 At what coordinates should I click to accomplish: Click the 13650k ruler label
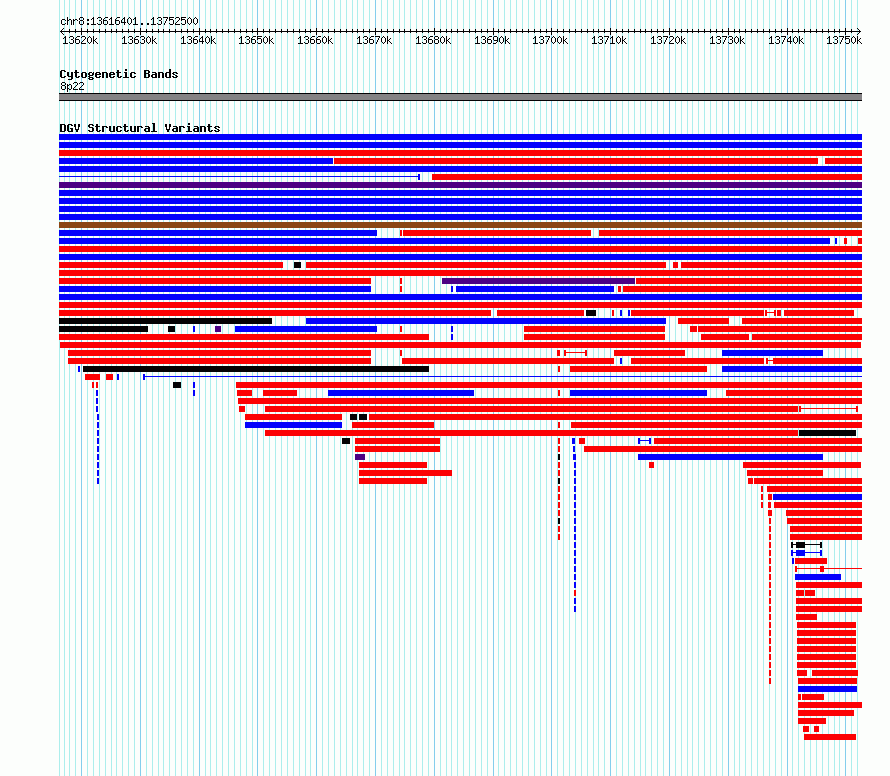point(256,40)
